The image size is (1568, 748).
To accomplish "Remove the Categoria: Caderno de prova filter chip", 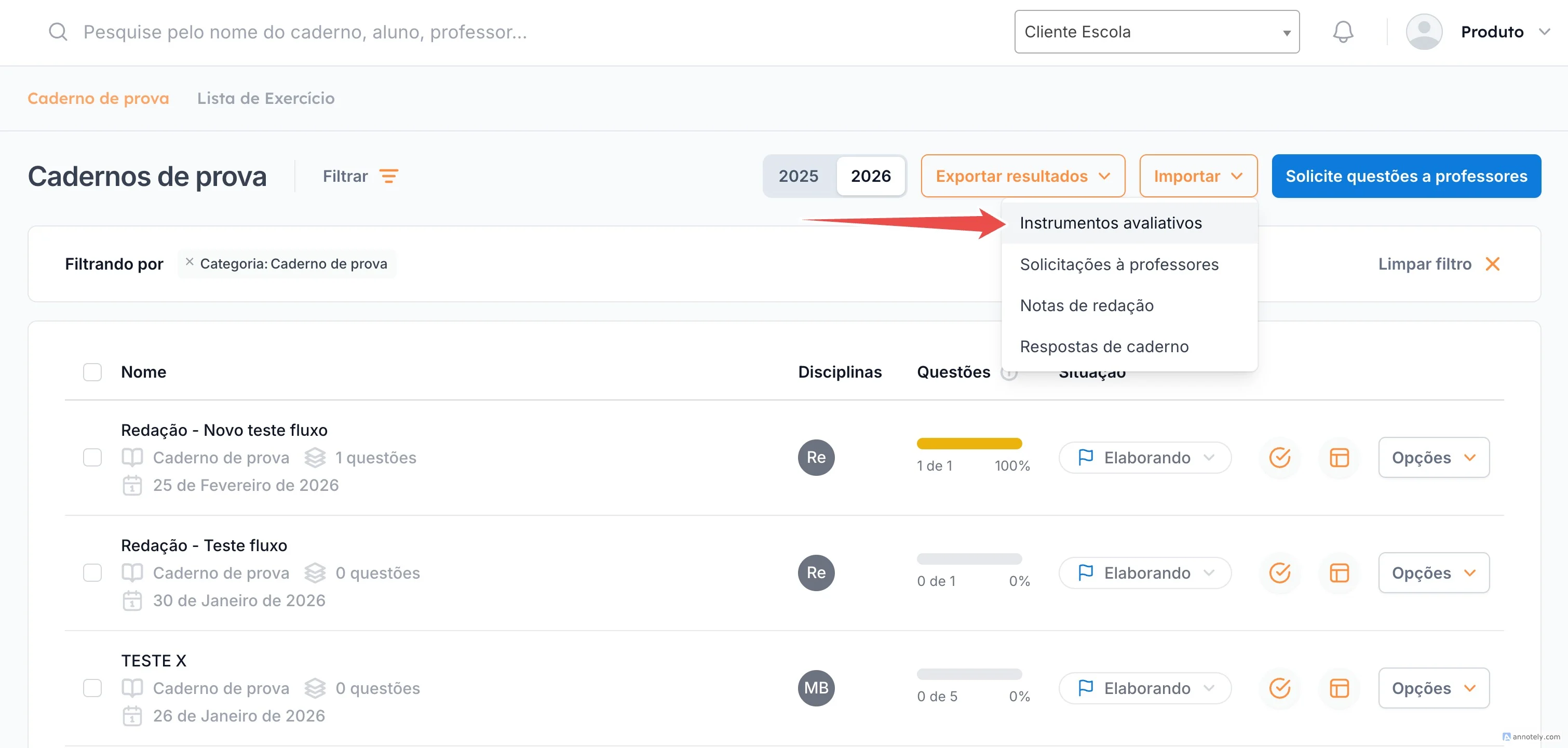I will (190, 262).
